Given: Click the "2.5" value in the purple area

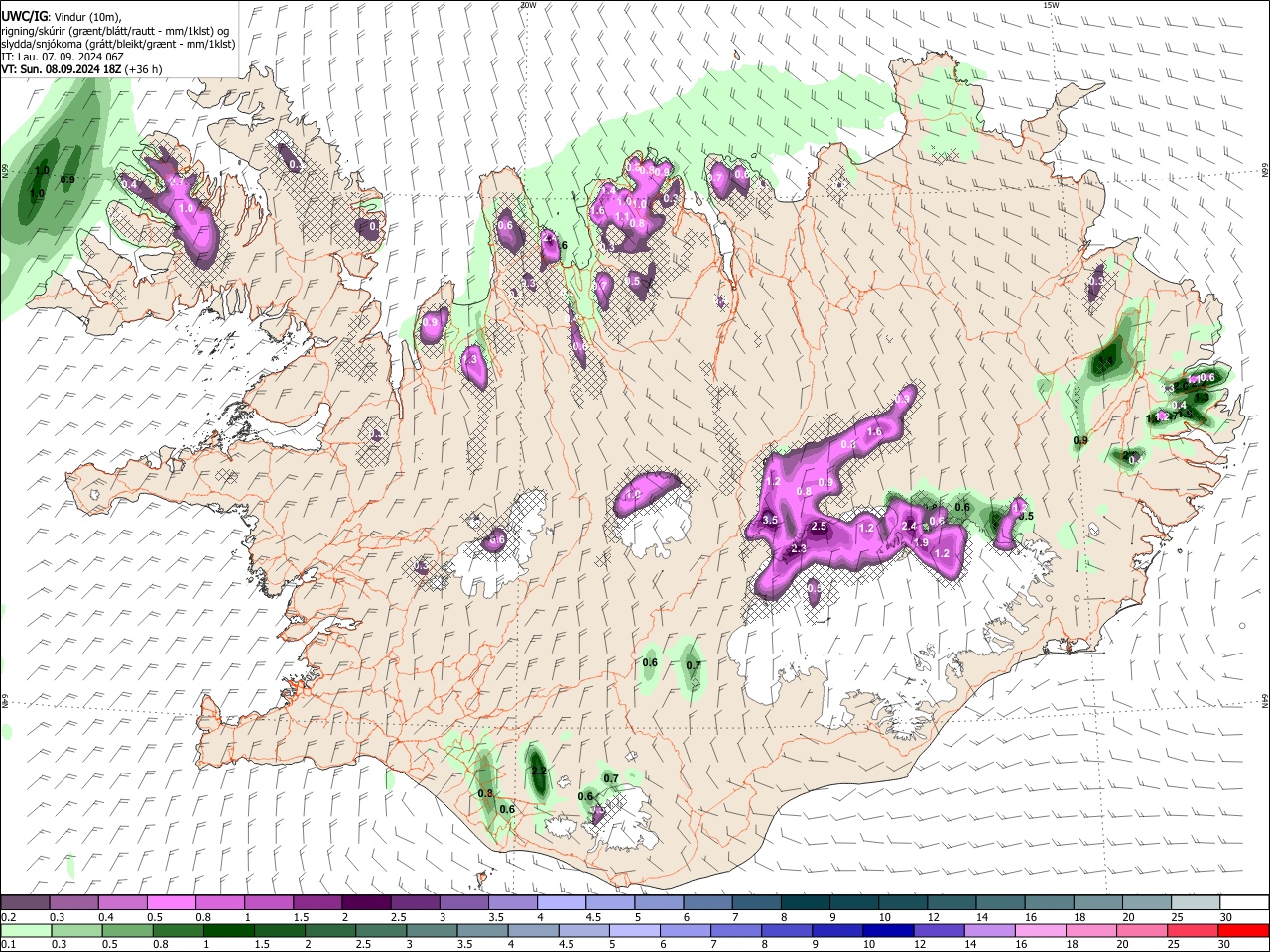Looking at the screenshot, I should pos(819,527).
